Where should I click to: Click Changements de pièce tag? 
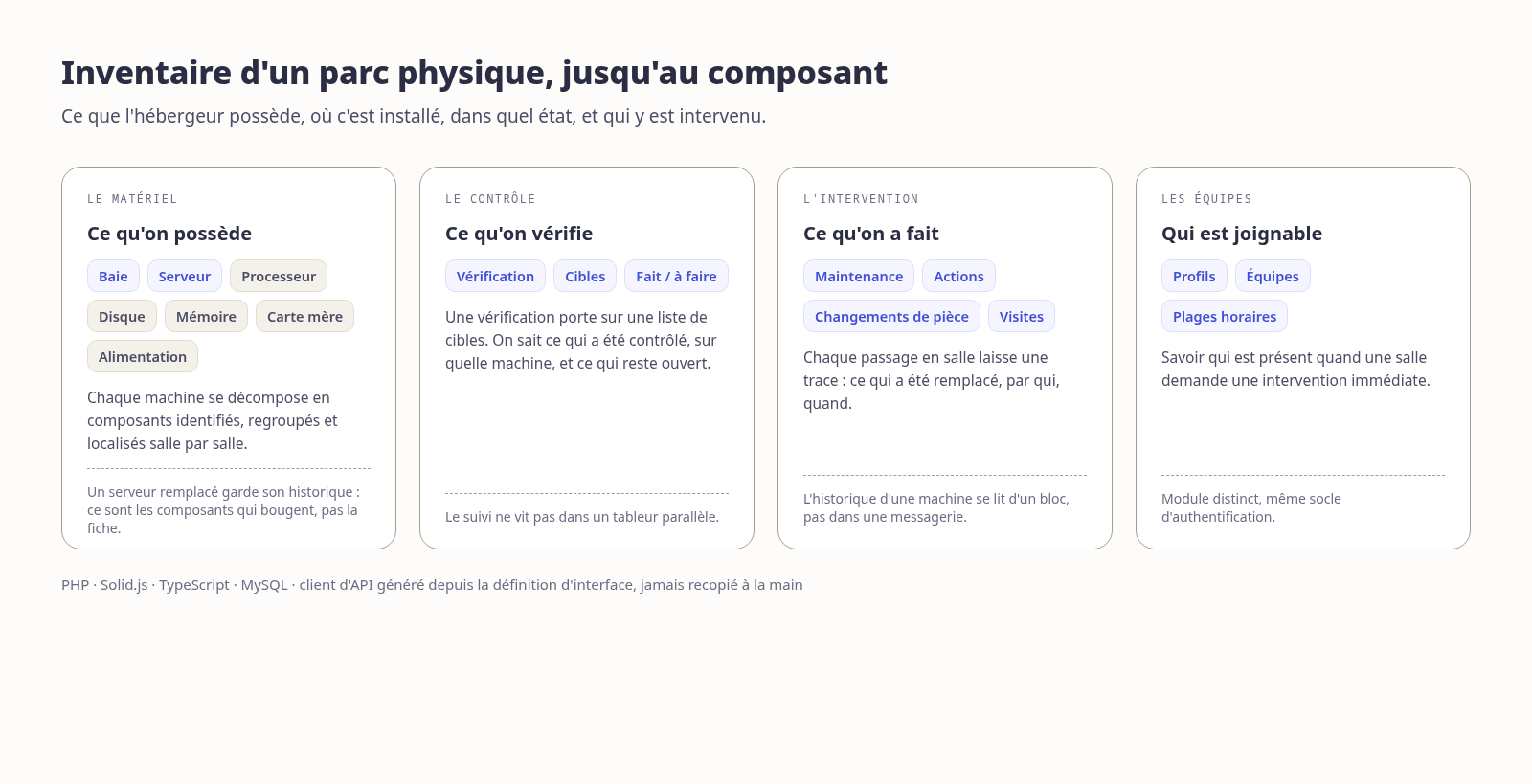tap(891, 316)
